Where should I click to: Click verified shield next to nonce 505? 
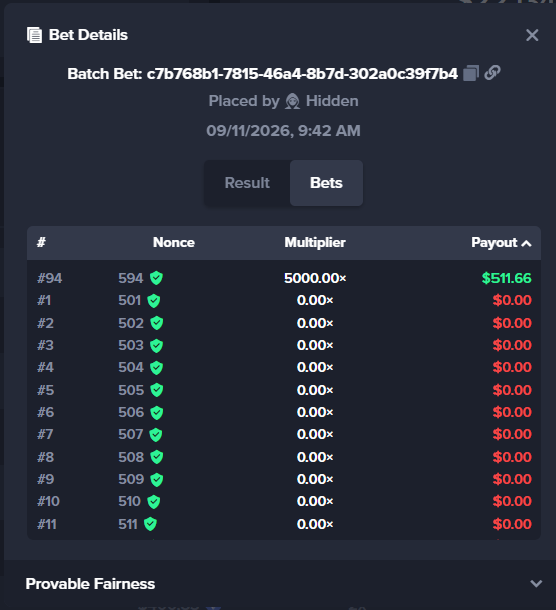click(x=157, y=390)
